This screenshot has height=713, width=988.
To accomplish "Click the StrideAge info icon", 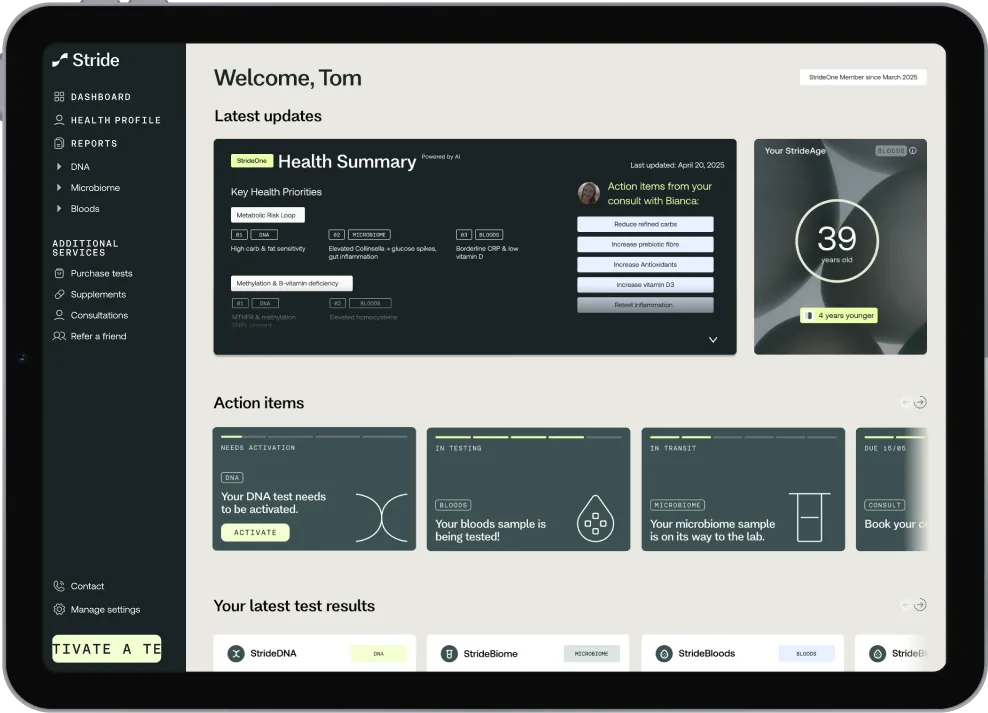I will tap(913, 151).
